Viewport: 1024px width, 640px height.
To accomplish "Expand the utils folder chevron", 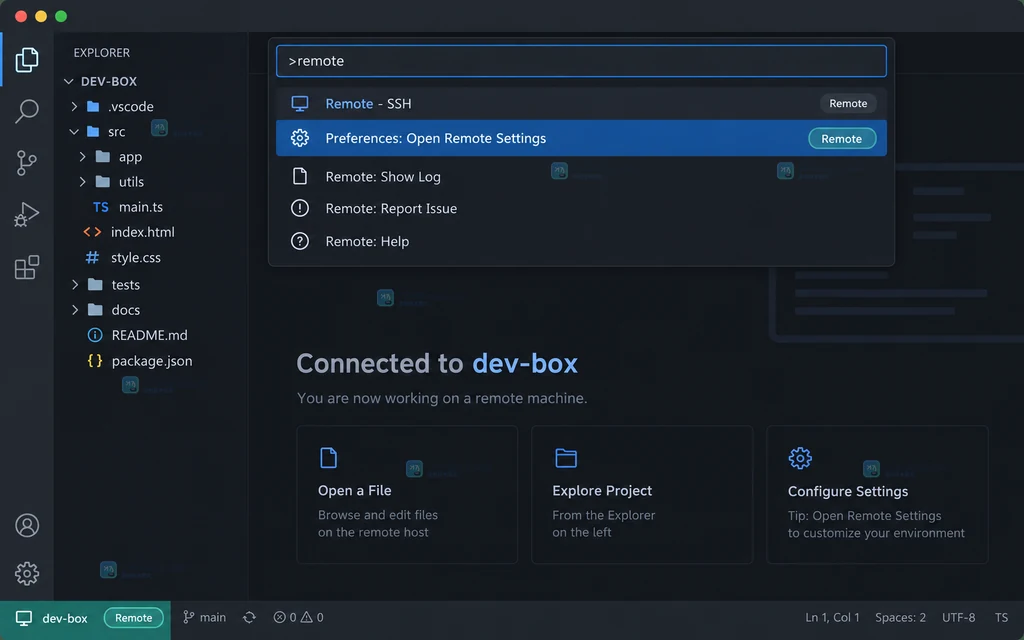I will [x=82, y=182].
